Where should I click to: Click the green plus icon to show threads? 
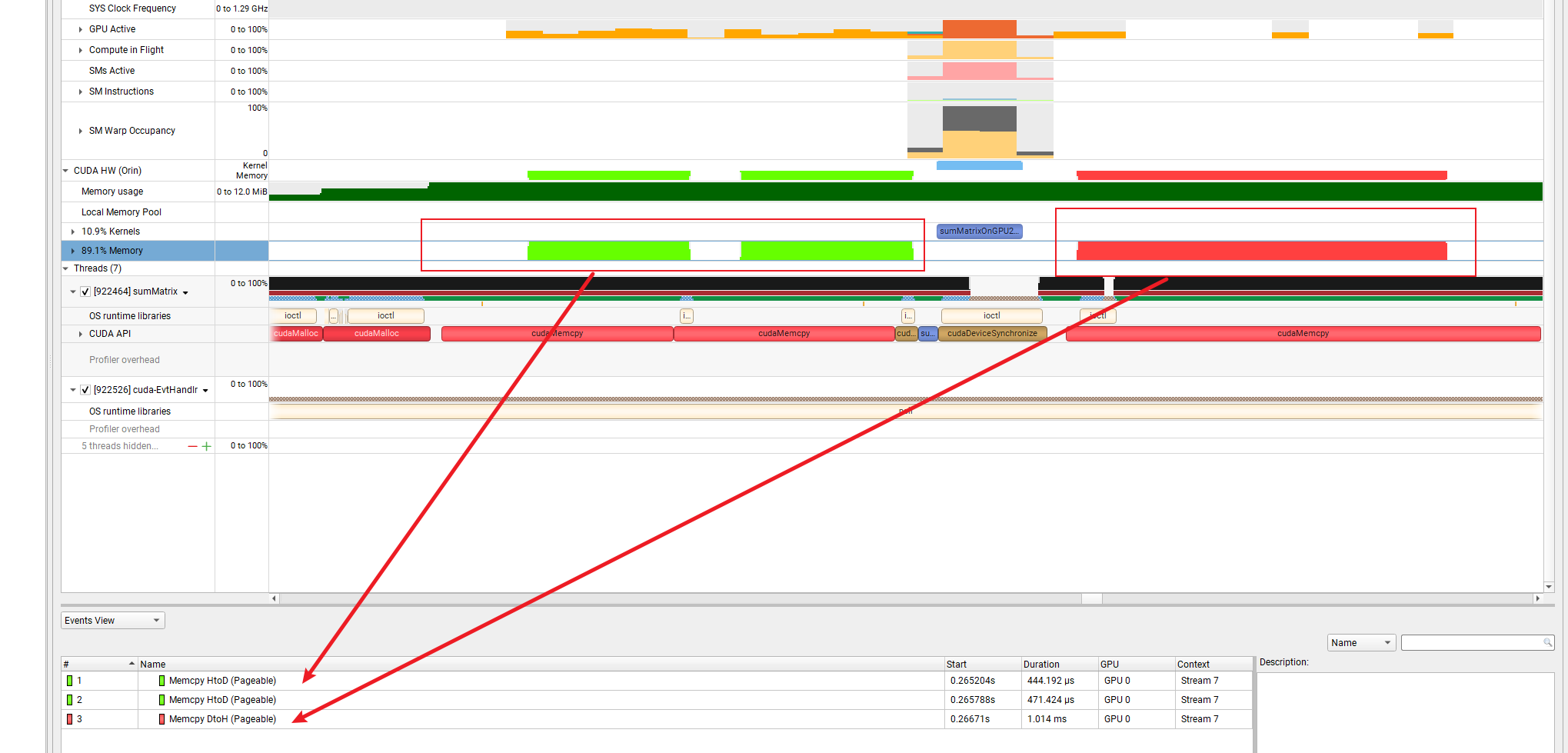point(206,446)
